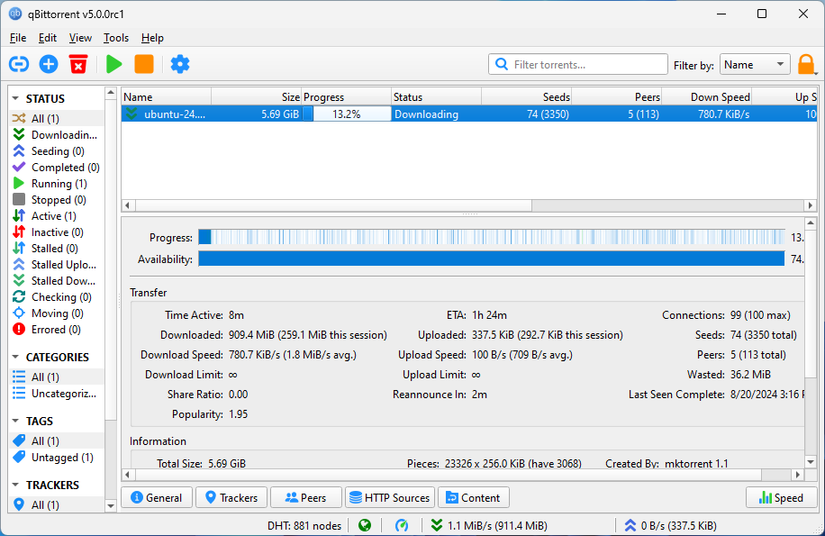
Task: Open the File menu
Action: [18, 38]
